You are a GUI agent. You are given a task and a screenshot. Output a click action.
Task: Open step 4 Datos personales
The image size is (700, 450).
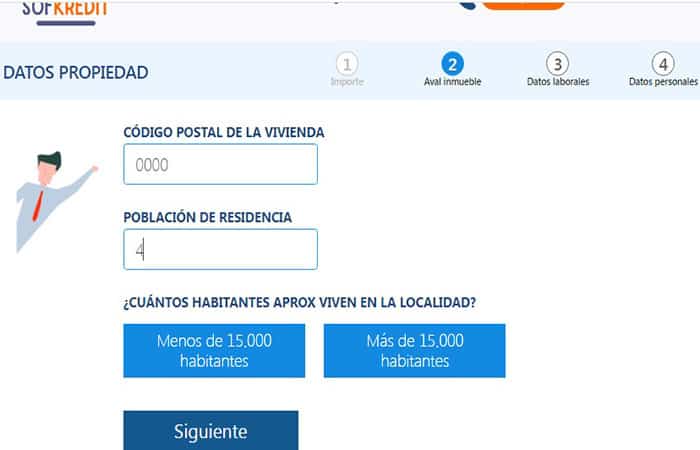[x=663, y=69]
